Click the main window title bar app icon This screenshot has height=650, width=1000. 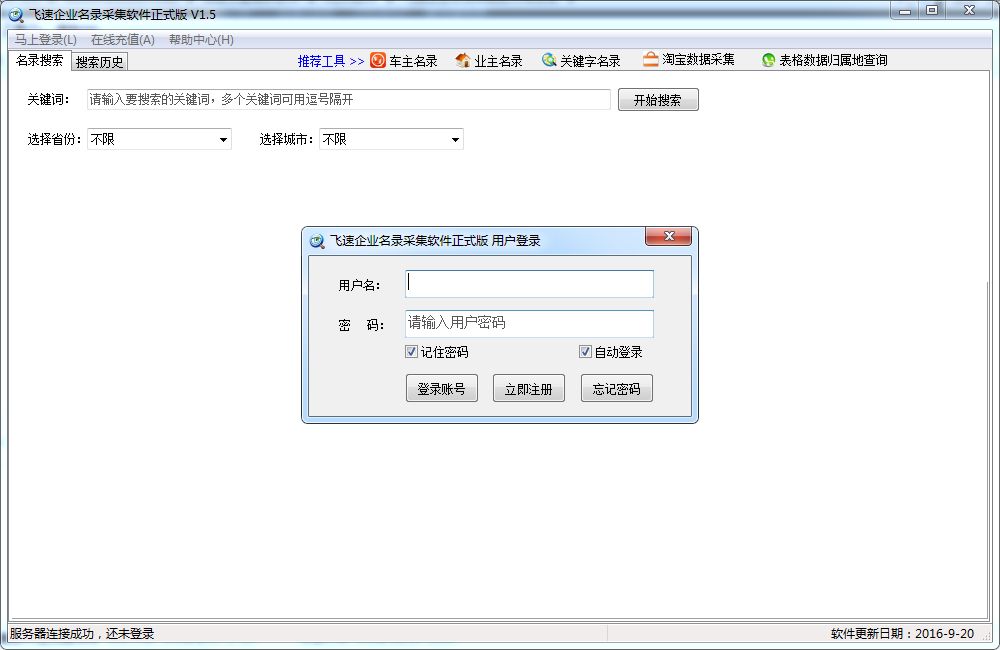pos(15,14)
